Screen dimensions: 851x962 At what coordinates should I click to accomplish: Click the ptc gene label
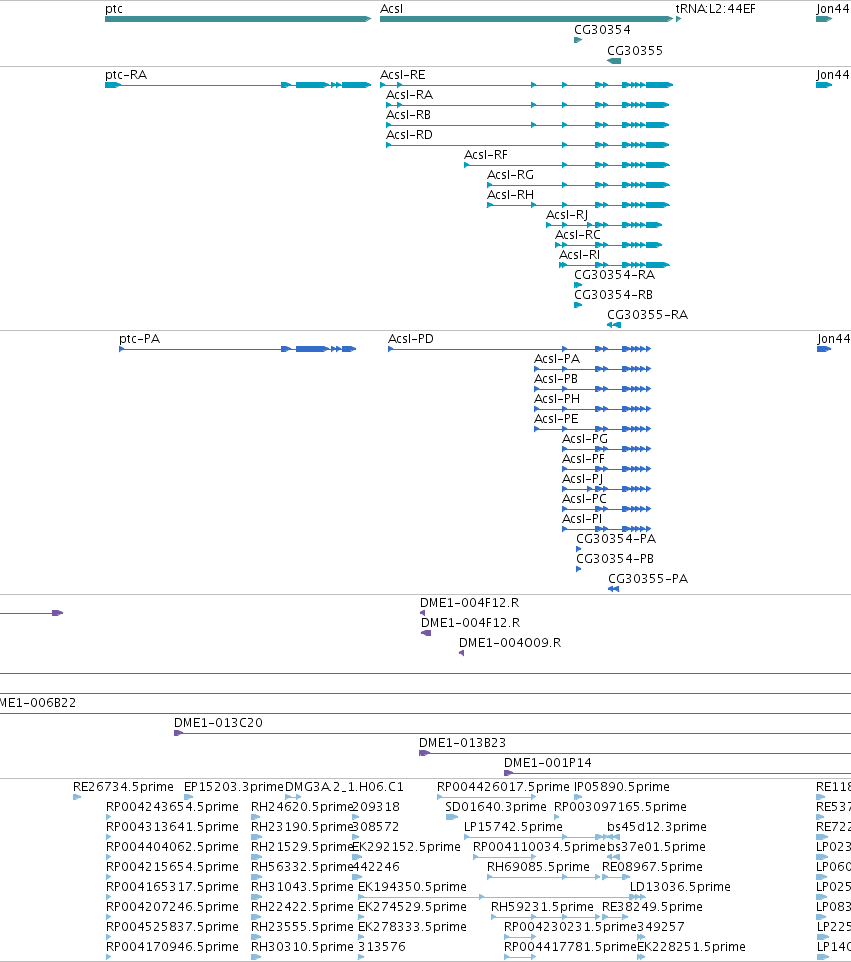pyautogui.click(x=114, y=9)
